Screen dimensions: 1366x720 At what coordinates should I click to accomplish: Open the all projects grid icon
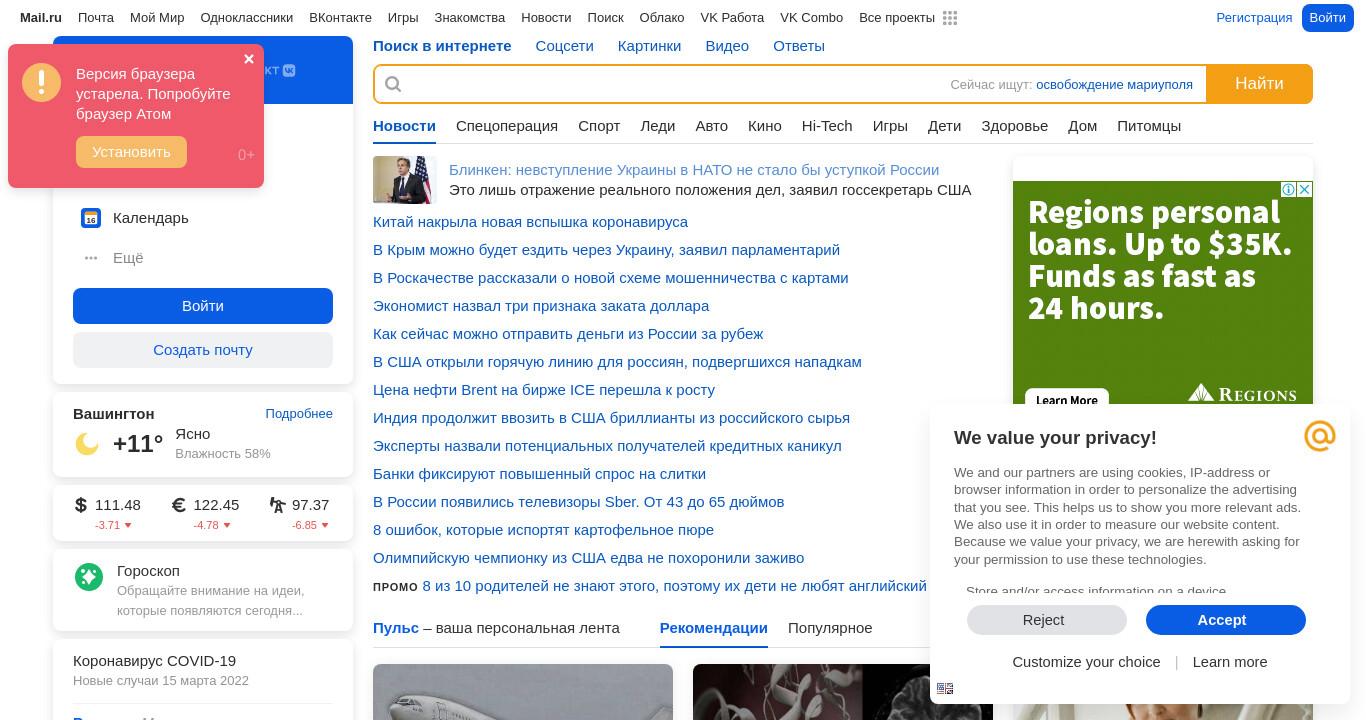pyautogui.click(x=950, y=18)
